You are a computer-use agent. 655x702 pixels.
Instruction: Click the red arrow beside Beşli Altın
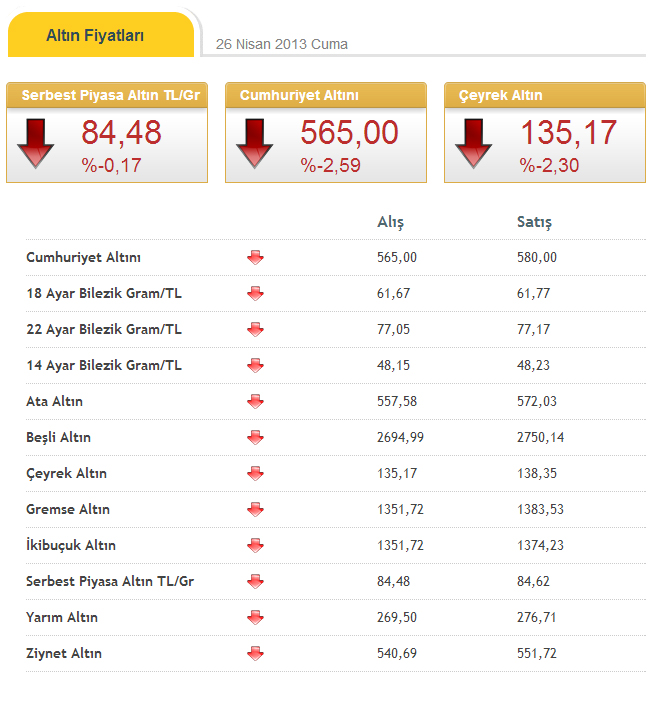pos(255,438)
